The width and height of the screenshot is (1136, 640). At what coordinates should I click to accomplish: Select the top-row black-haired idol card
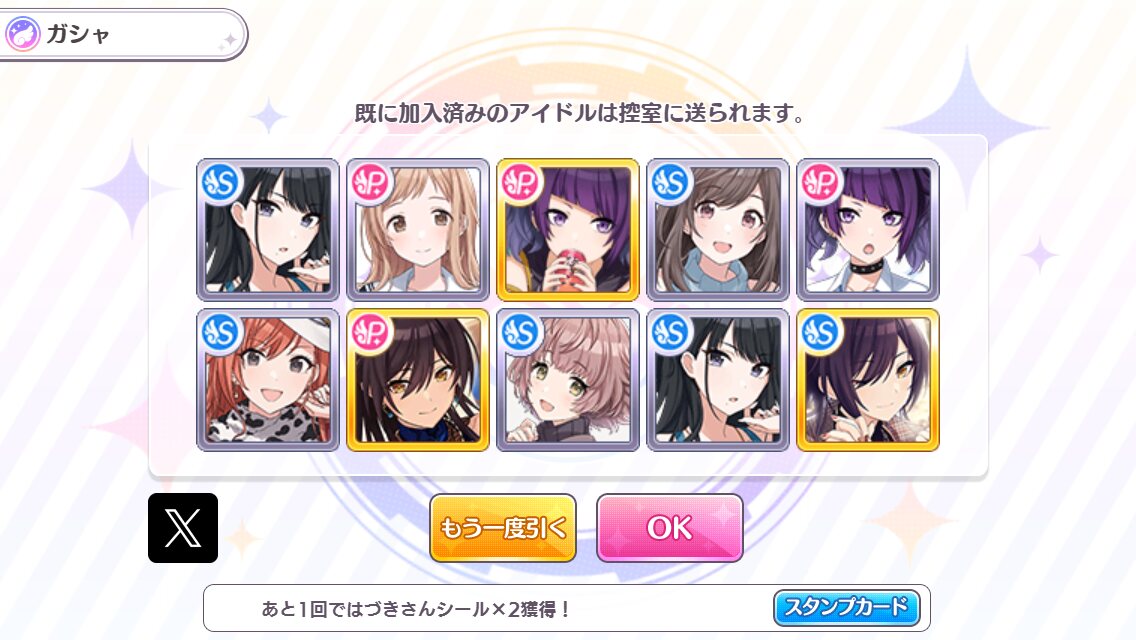[x=268, y=230]
